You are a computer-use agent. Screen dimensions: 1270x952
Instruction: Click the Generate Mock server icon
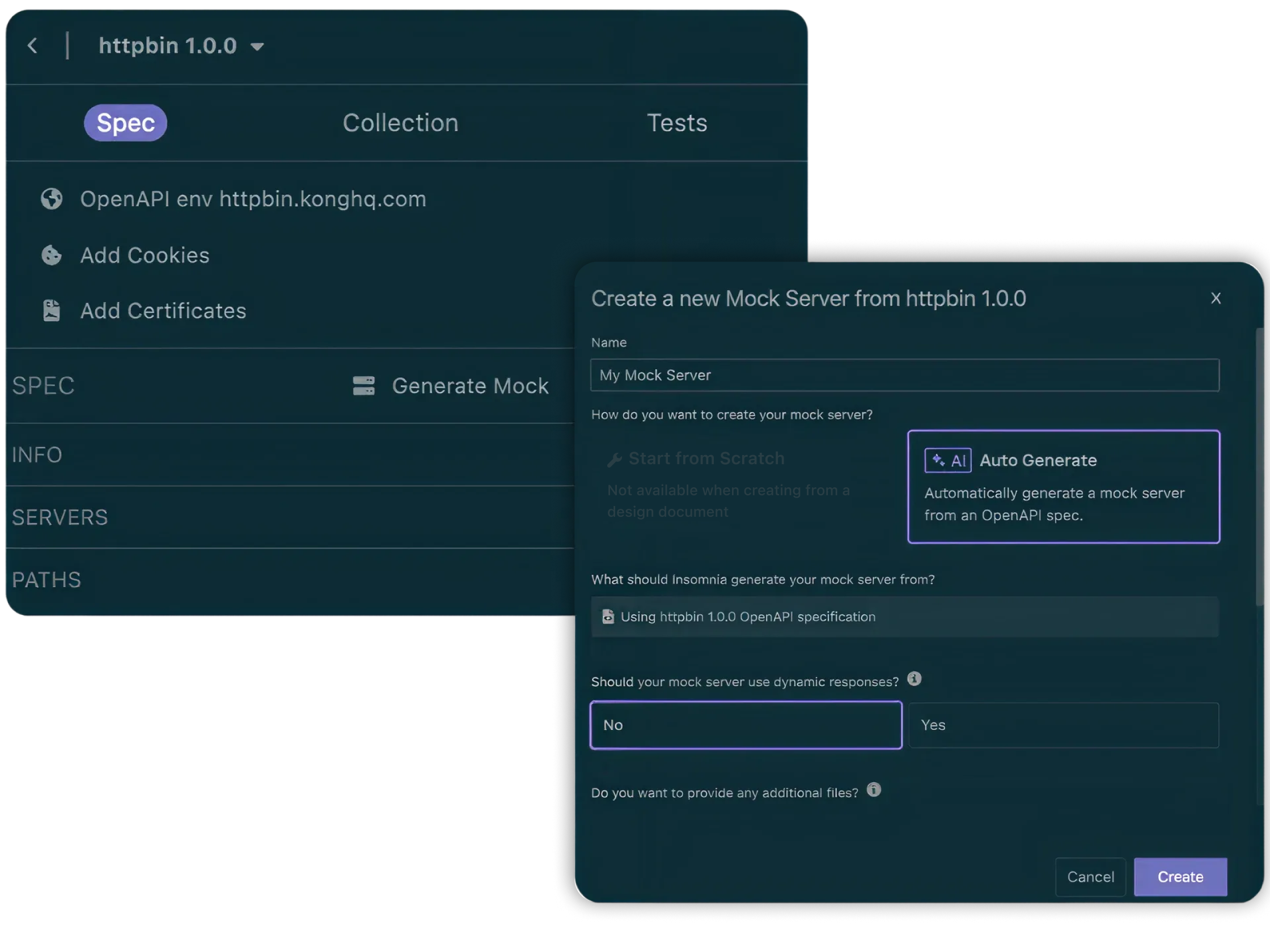[x=363, y=386]
